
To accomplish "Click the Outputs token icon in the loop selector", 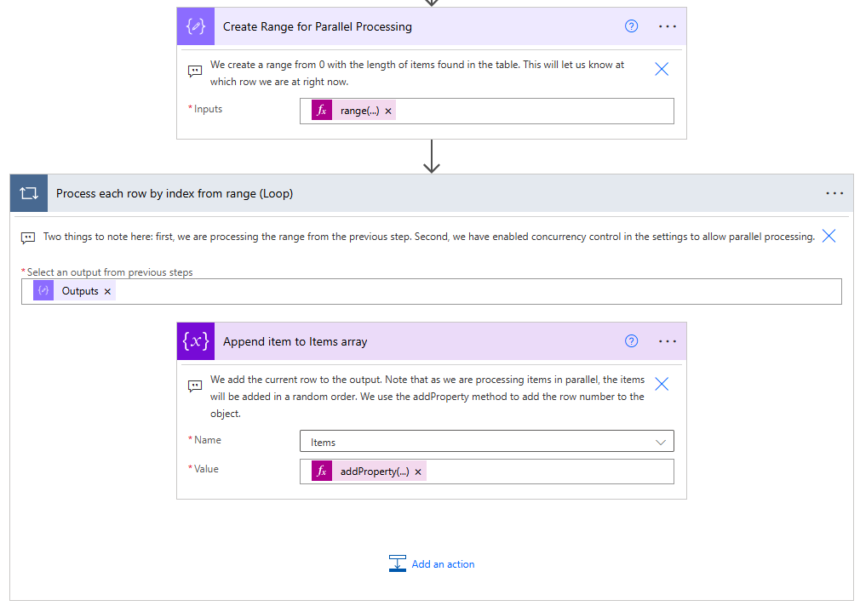I will (41, 290).
